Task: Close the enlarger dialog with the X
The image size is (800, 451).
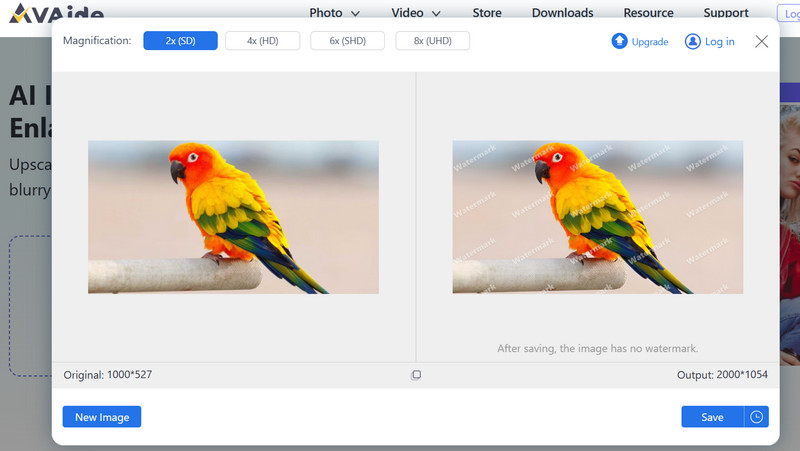Action: [761, 41]
